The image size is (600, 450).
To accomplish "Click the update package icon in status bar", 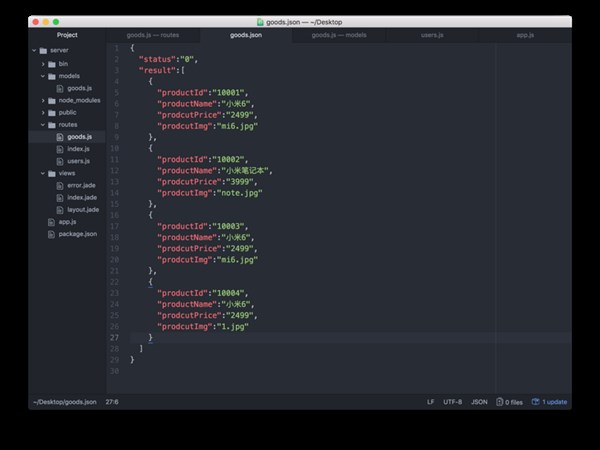I will click(x=535, y=402).
